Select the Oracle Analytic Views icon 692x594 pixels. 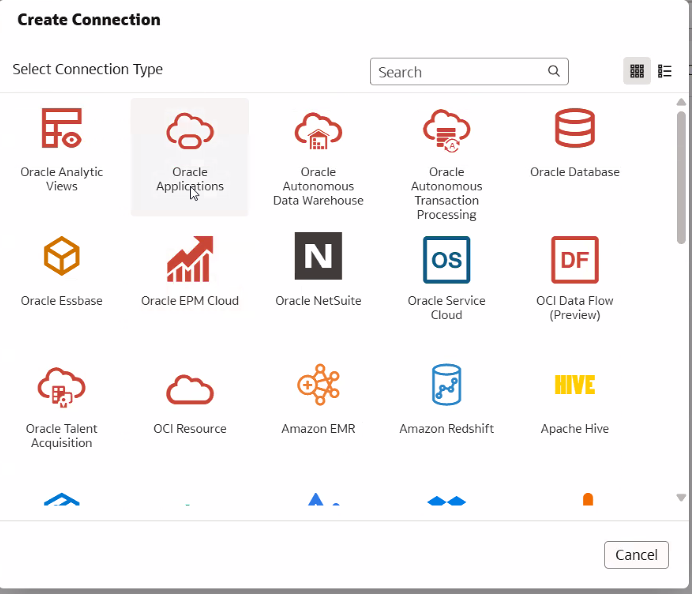point(62,128)
